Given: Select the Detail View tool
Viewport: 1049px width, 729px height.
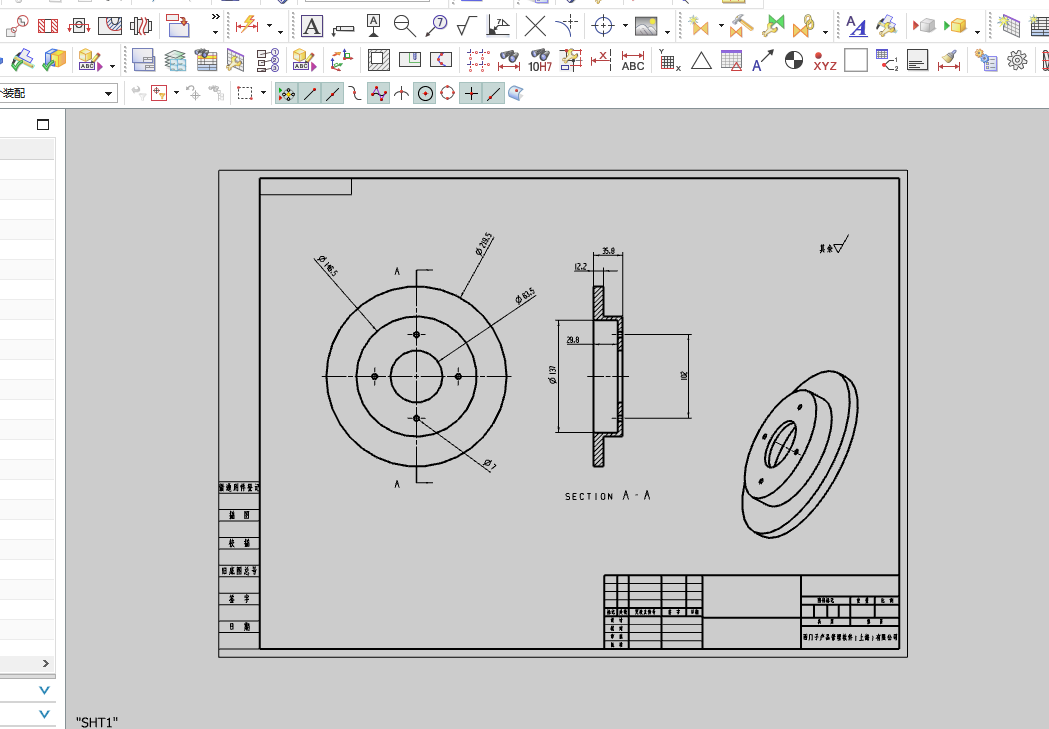Looking at the screenshot, I should (16, 26).
